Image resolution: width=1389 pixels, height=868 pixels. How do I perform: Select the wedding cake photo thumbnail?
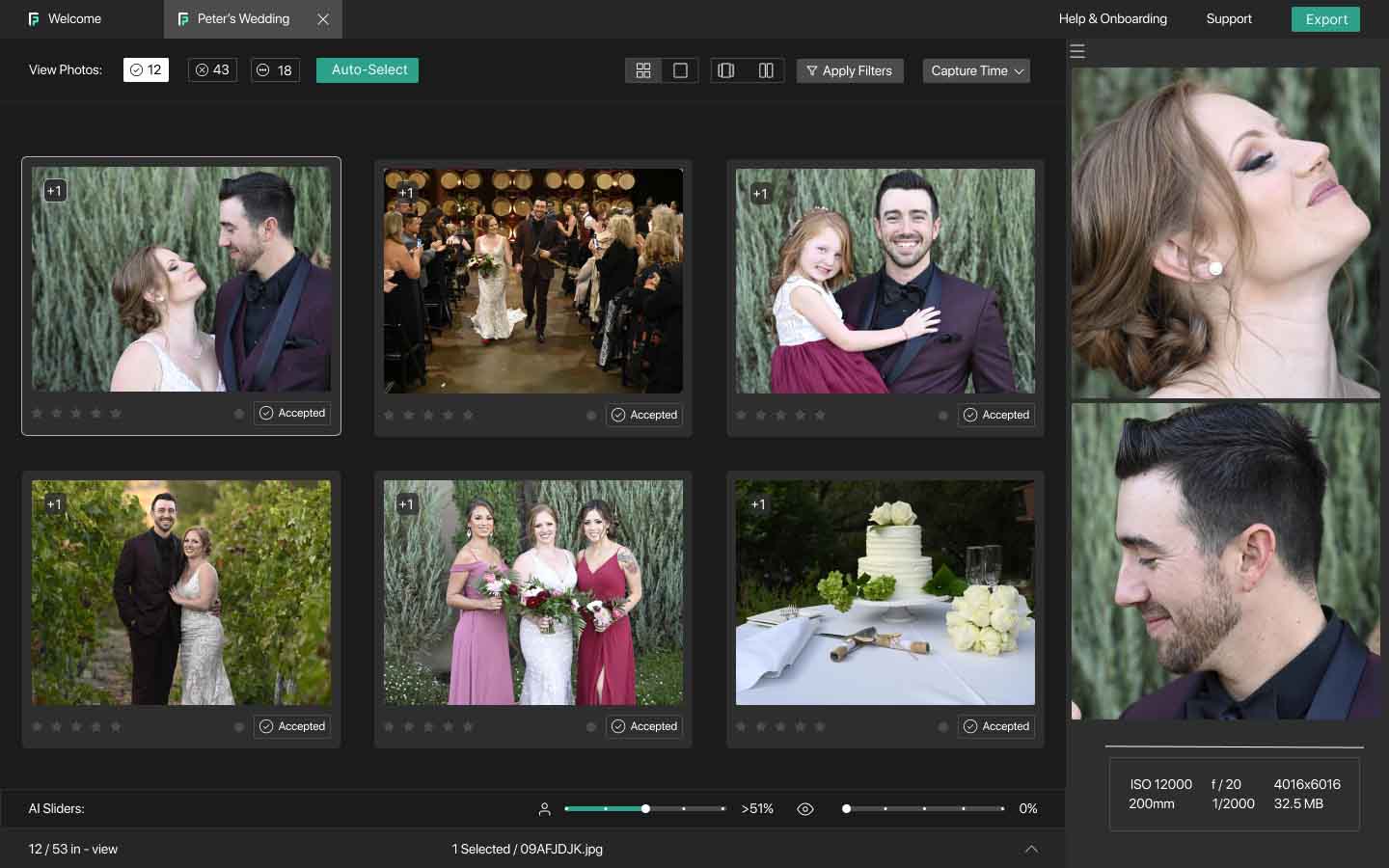pos(885,592)
